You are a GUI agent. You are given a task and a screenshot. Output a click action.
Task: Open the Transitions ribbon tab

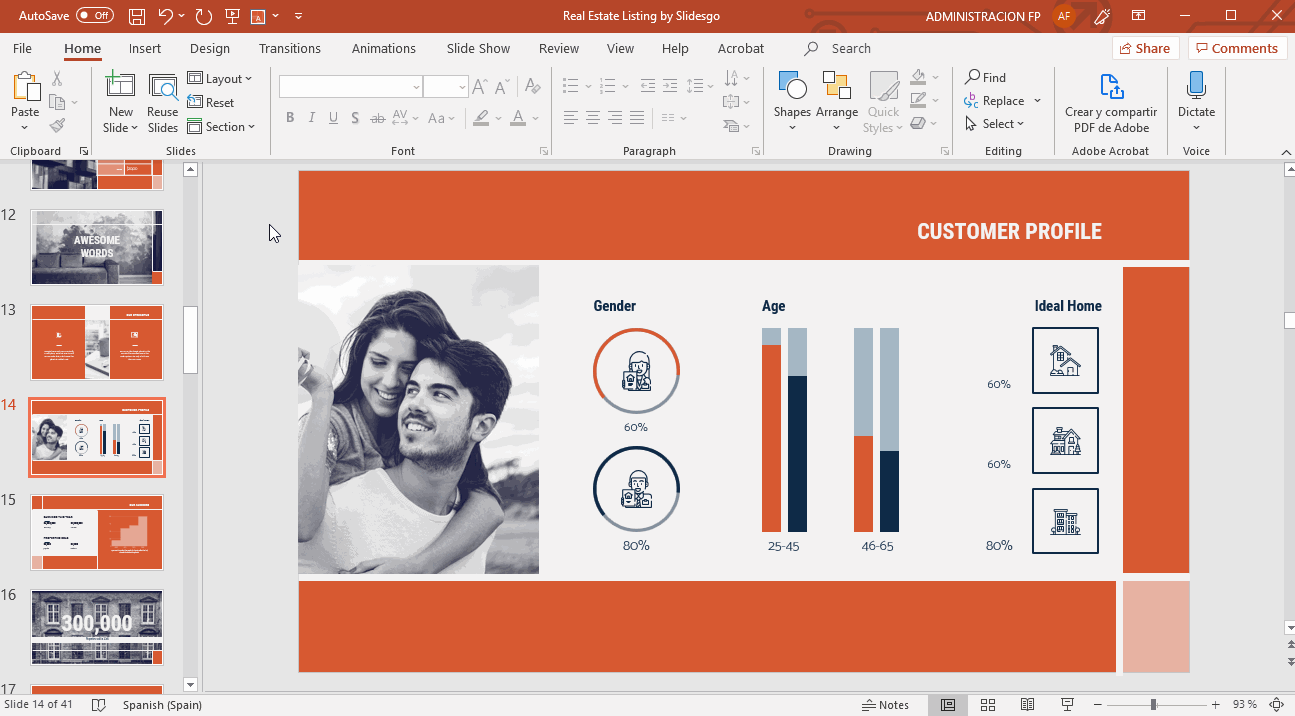tap(289, 48)
